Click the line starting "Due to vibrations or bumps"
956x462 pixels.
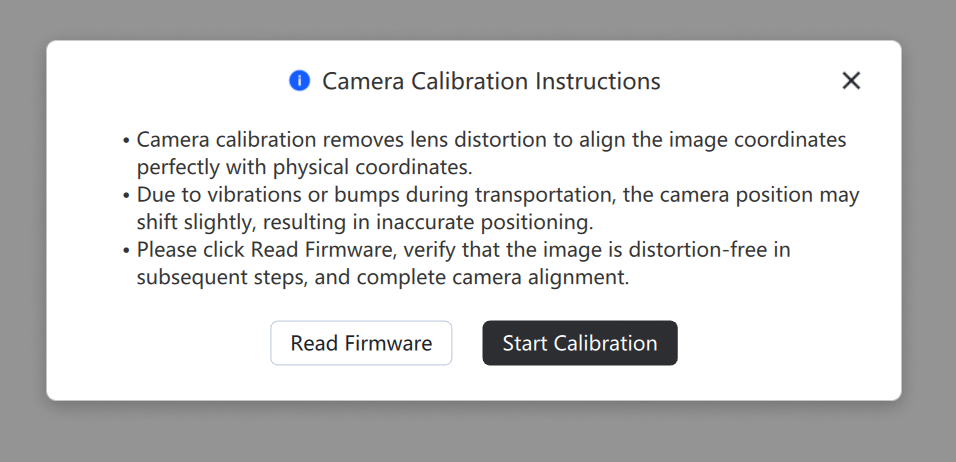tap(498, 195)
